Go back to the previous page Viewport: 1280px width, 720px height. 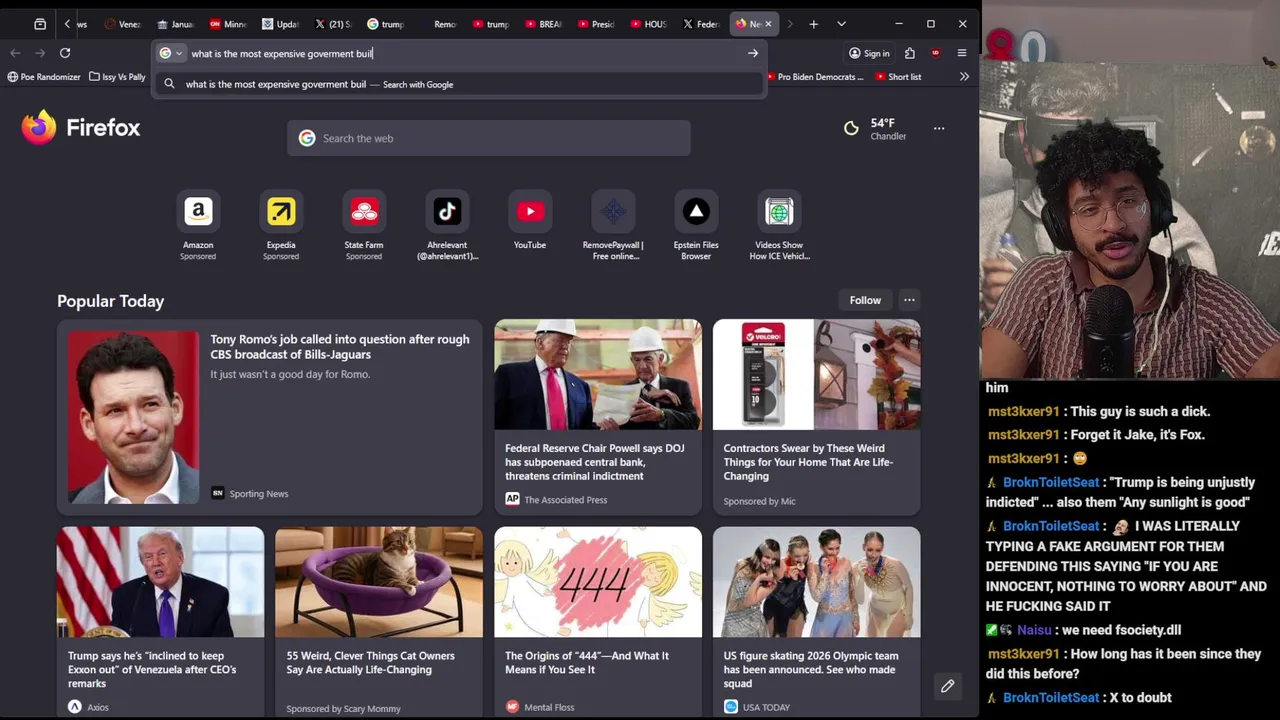[15, 53]
